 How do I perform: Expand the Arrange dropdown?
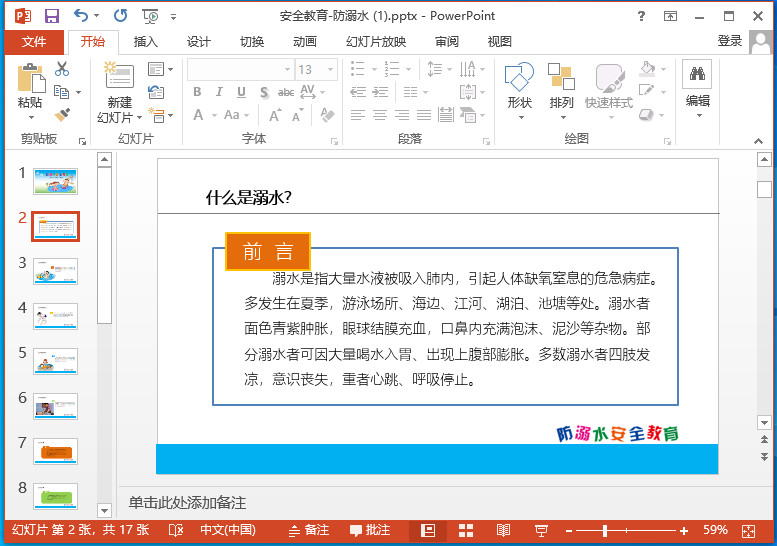(x=561, y=103)
